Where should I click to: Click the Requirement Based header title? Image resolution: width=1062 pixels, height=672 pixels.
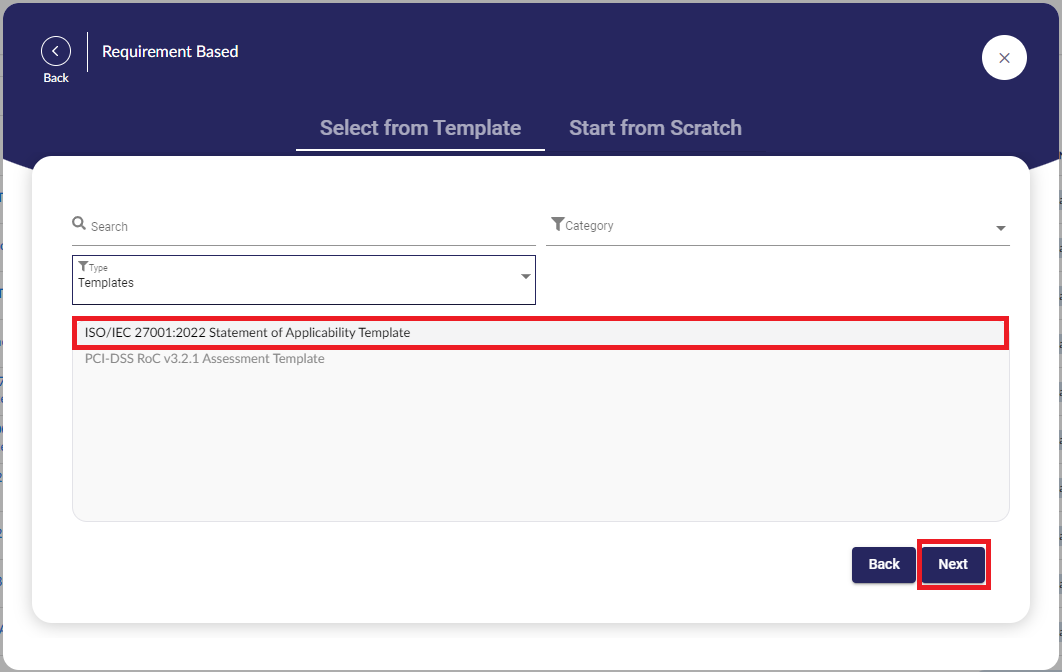170,51
